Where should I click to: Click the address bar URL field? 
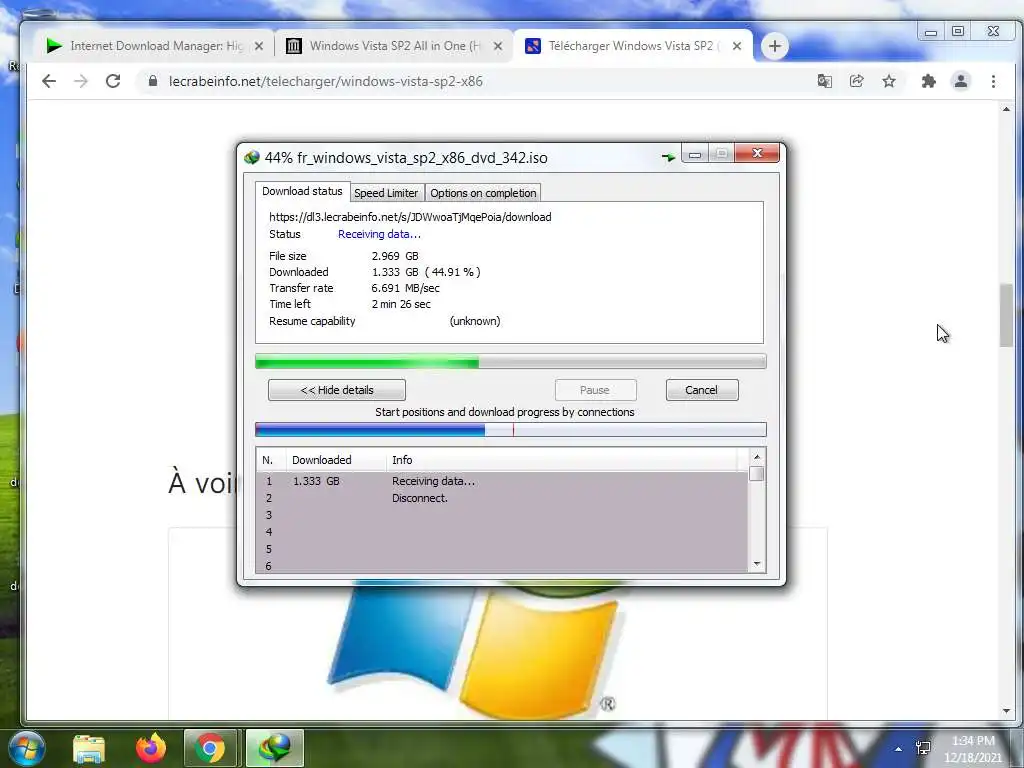326,82
